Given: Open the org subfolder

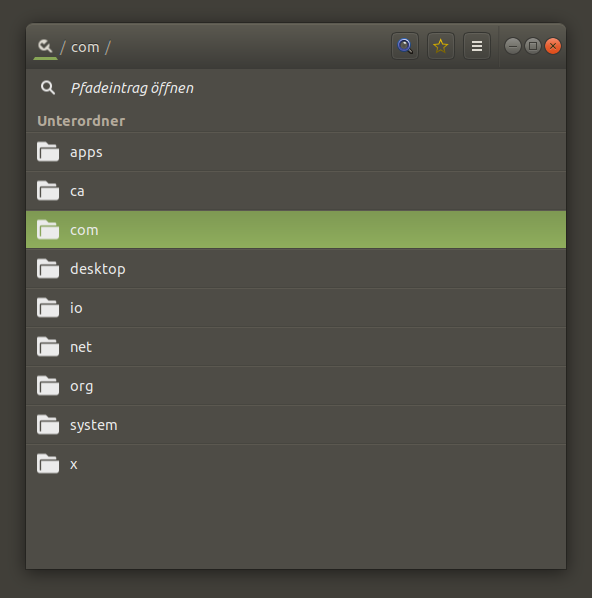Looking at the screenshot, I should (x=296, y=386).
